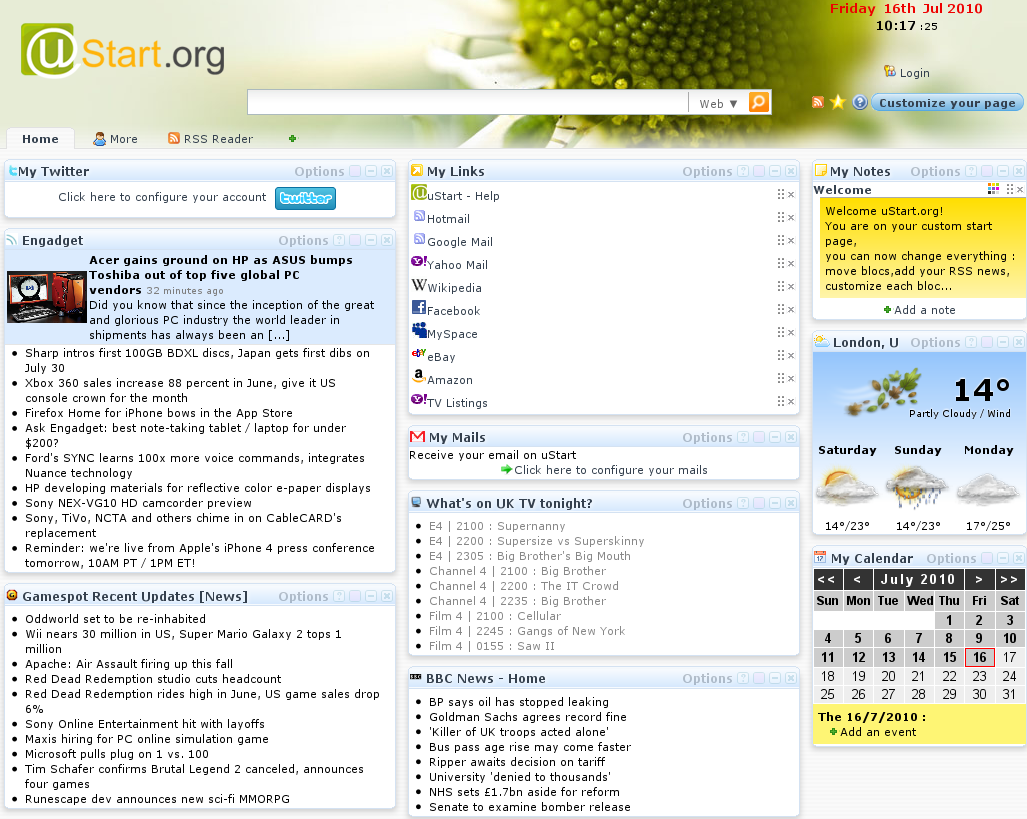This screenshot has height=819, width=1027.
Task: Expand Options for the My Mails widget
Action: pos(707,437)
